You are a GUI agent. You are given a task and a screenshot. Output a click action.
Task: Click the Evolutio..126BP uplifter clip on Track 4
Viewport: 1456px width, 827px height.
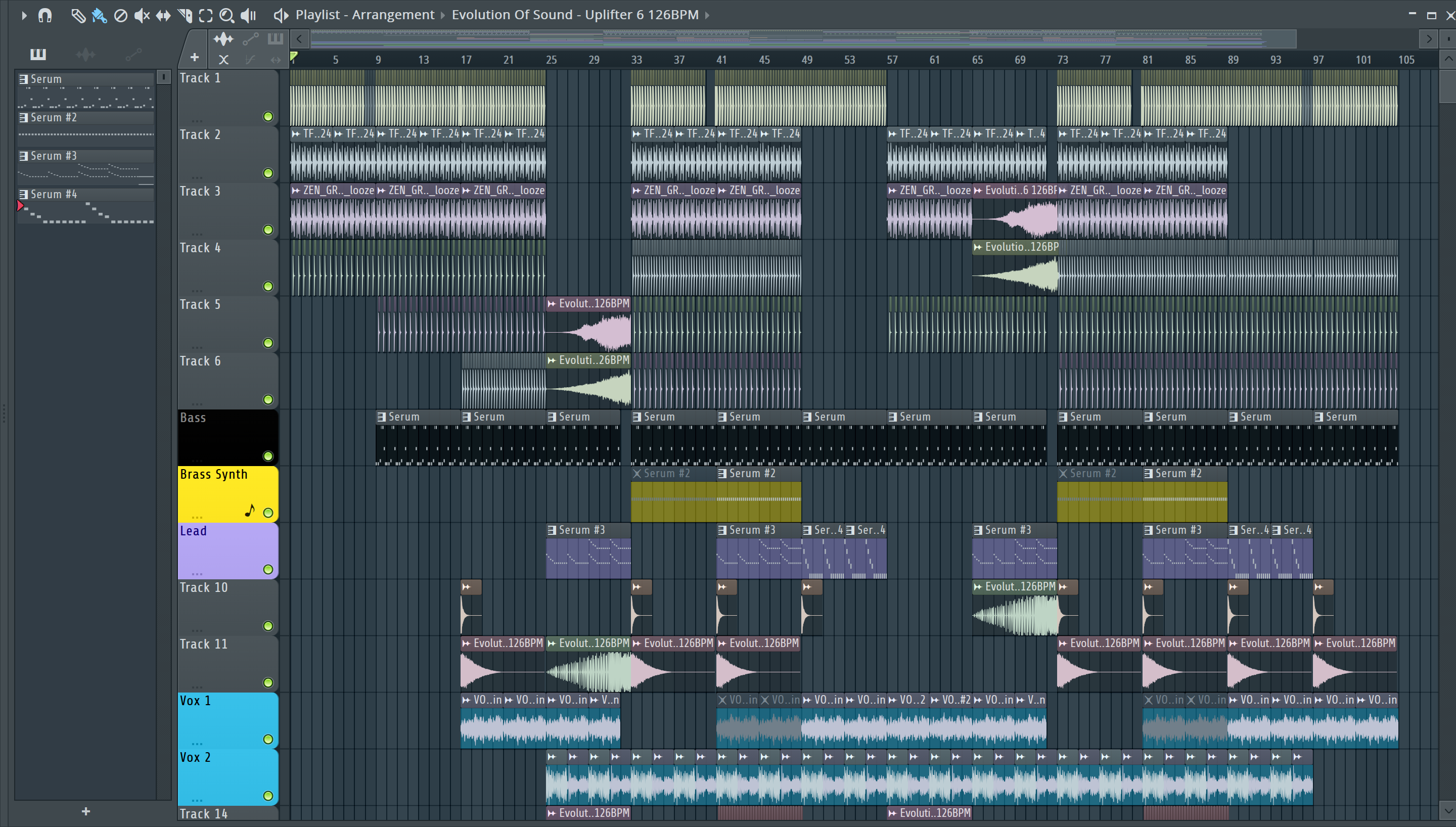(1015, 267)
